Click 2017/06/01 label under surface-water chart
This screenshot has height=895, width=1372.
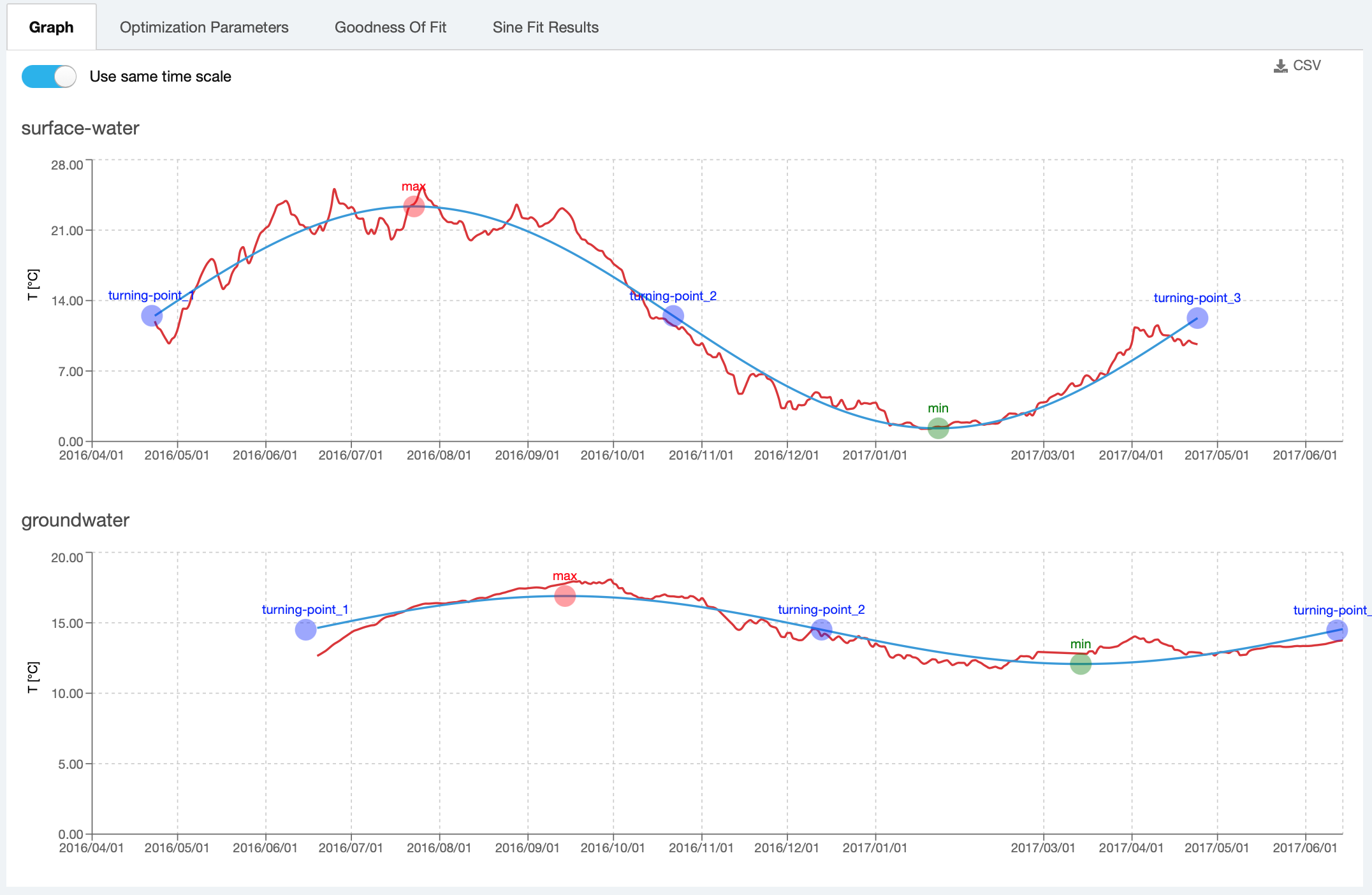click(x=1305, y=455)
